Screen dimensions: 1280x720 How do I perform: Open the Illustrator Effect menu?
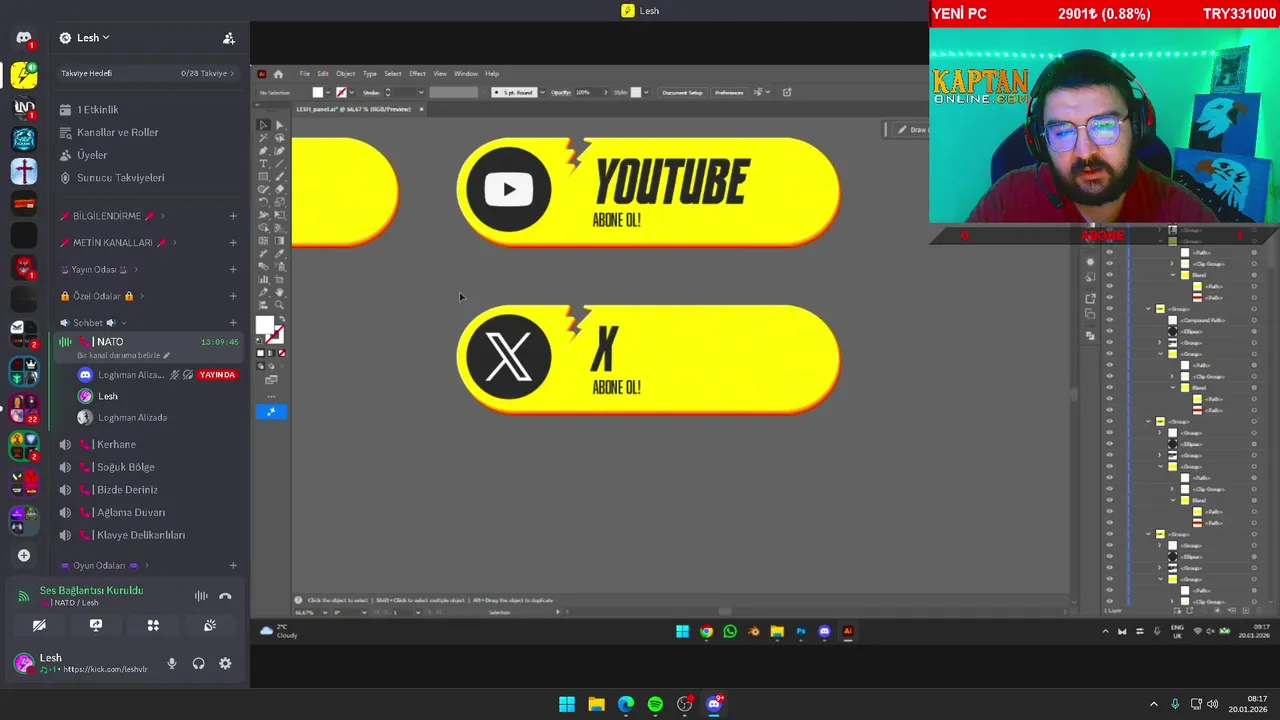click(418, 73)
